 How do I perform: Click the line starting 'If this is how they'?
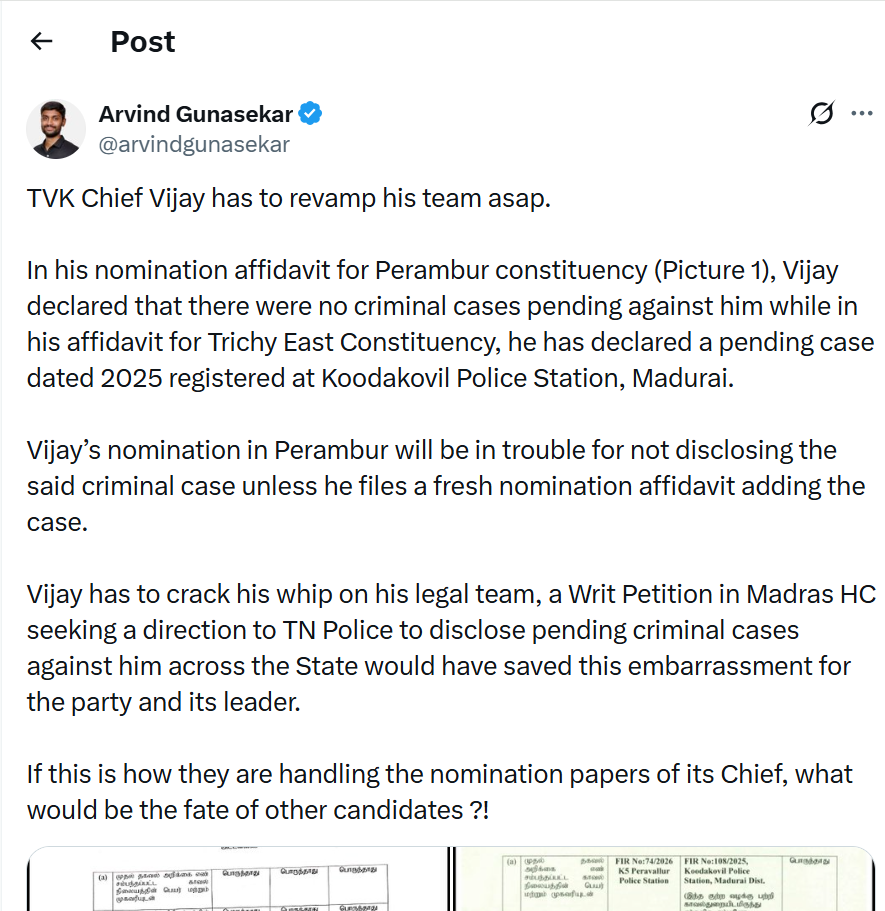tap(440, 774)
